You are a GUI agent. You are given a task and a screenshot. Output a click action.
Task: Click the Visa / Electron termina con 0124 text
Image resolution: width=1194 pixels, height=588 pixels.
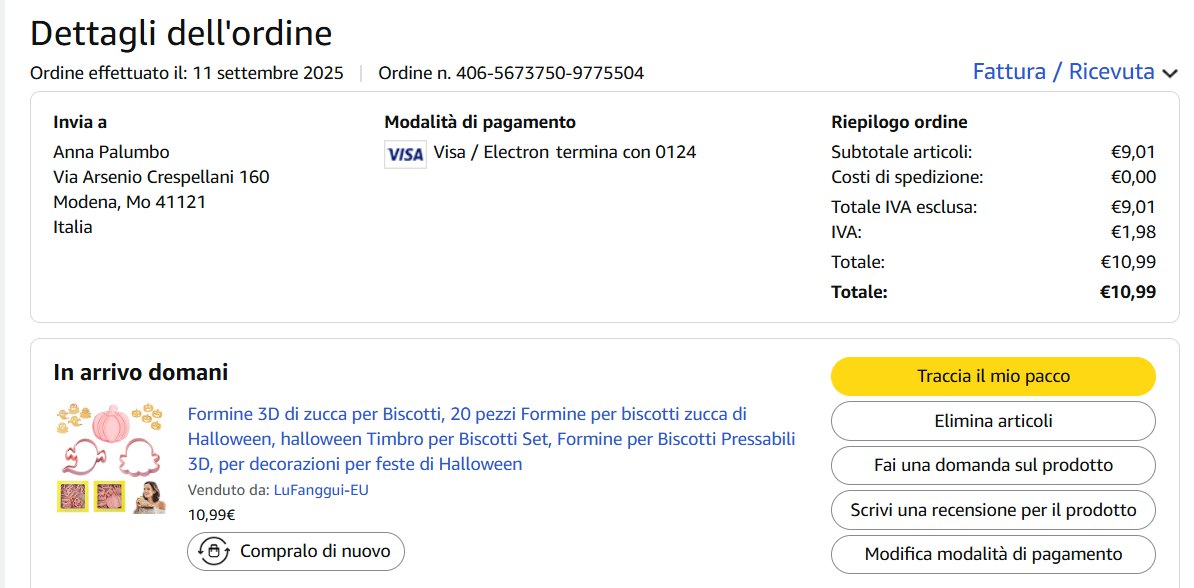pos(565,152)
